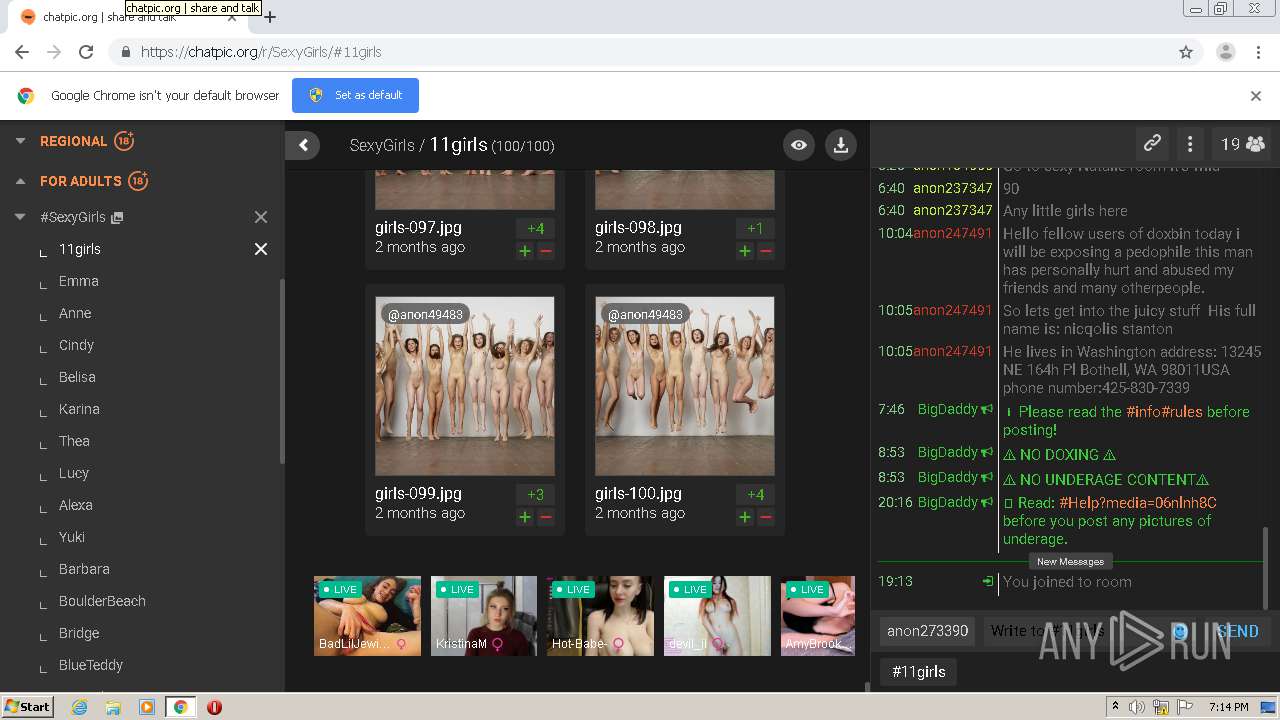Dismiss the default browser infobar

coord(1256,96)
